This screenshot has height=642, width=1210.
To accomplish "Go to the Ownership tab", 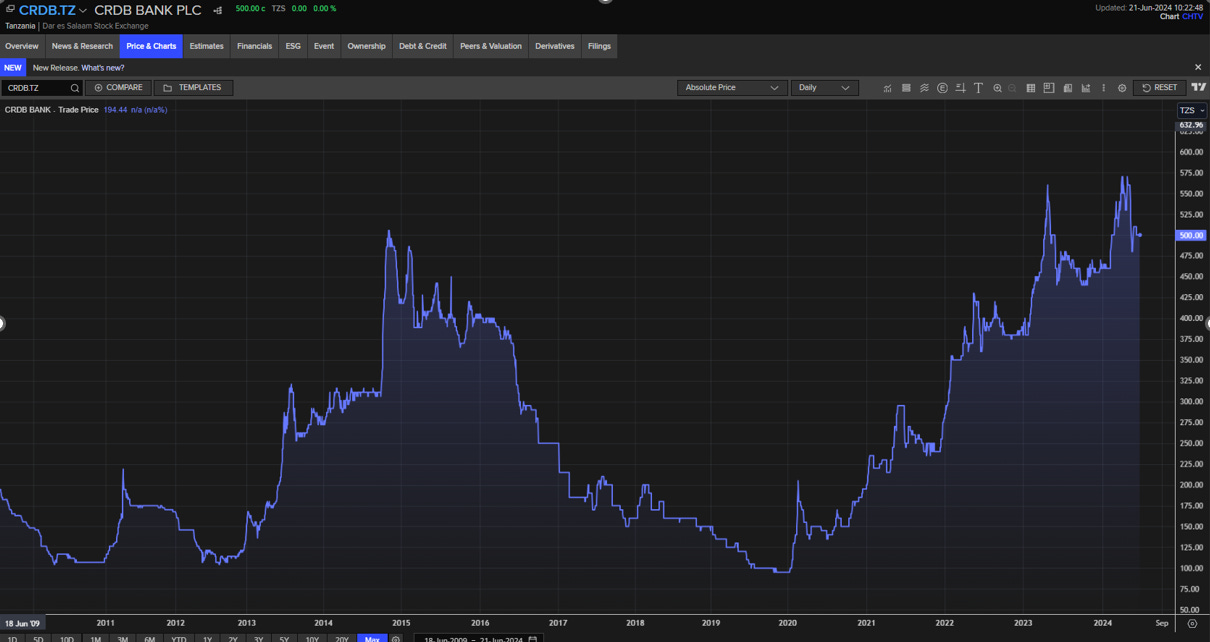I will point(366,46).
